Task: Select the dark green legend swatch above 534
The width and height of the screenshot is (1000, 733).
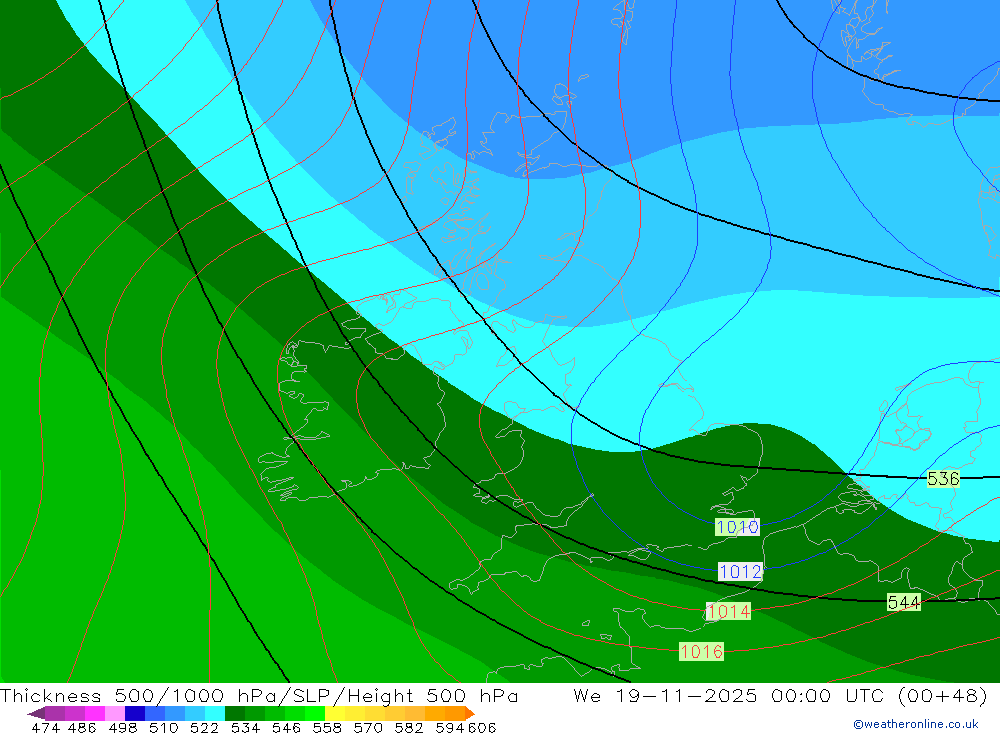Action: tap(235, 713)
